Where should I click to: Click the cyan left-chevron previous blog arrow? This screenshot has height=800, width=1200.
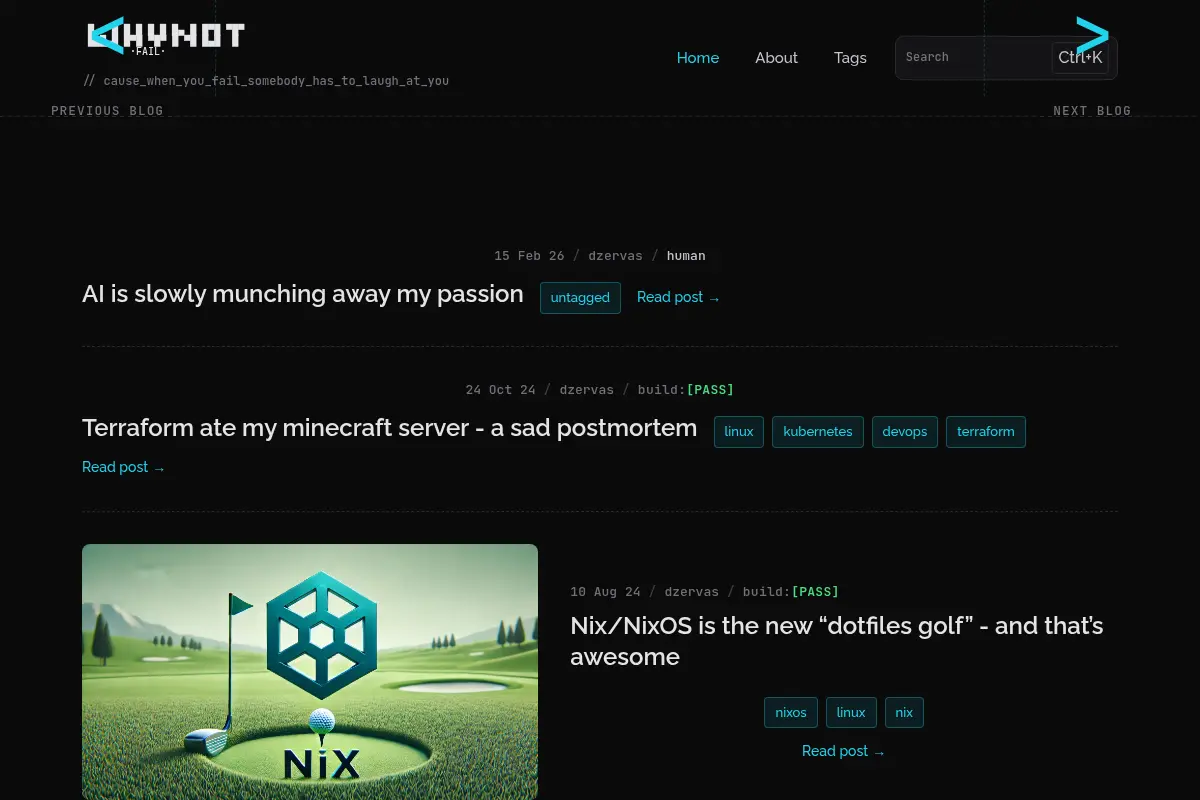pos(106,35)
